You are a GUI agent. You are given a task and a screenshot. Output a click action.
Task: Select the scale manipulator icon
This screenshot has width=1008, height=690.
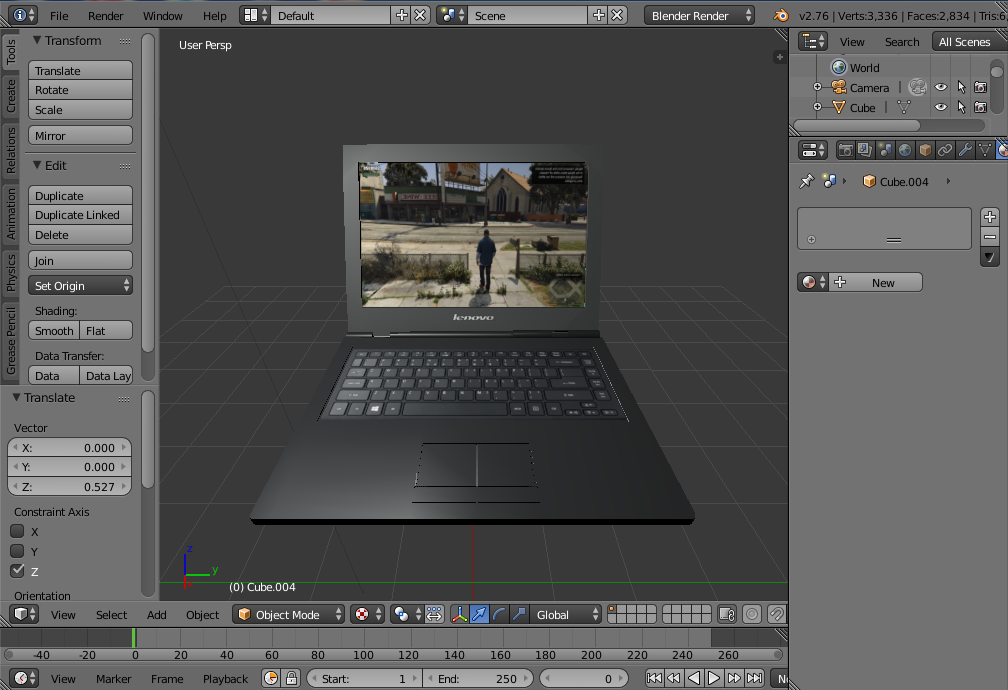tap(519, 614)
